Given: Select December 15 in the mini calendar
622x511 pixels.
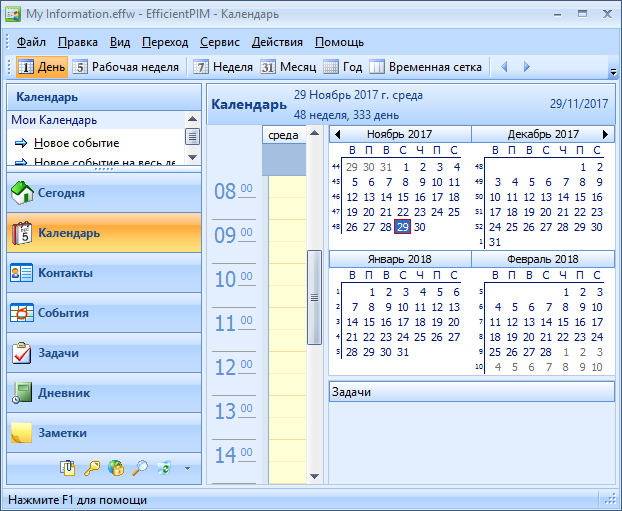Looking at the screenshot, I should pyautogui.click(x=579, y=197).
